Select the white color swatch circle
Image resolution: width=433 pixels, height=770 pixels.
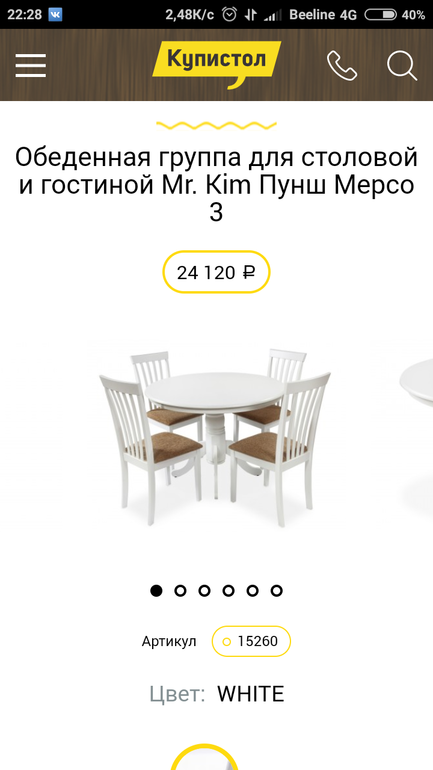204,757
